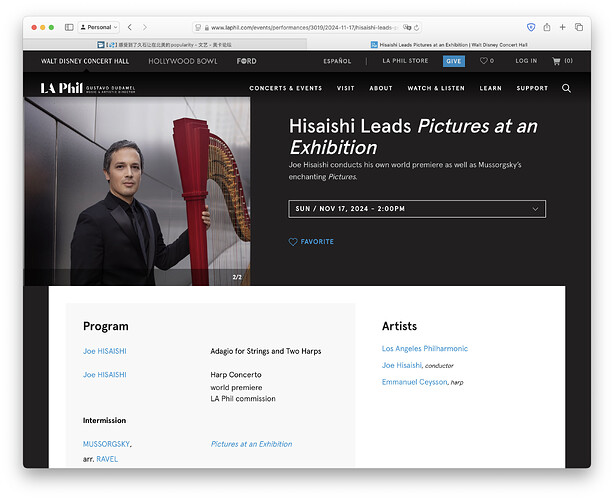The width and height of the screenshot is (615, 500).
Task: Click the blue privacy shield icon
Action: [531, 27]
